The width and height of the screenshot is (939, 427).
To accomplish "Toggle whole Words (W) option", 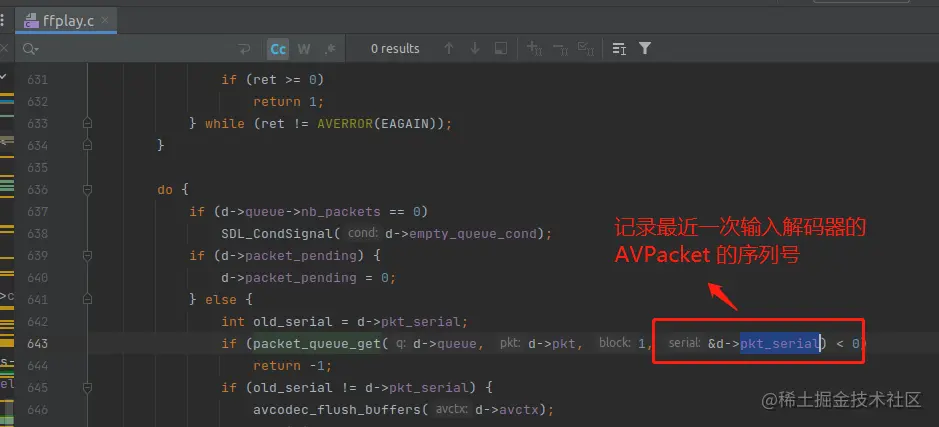I will (x=304, y=49).
